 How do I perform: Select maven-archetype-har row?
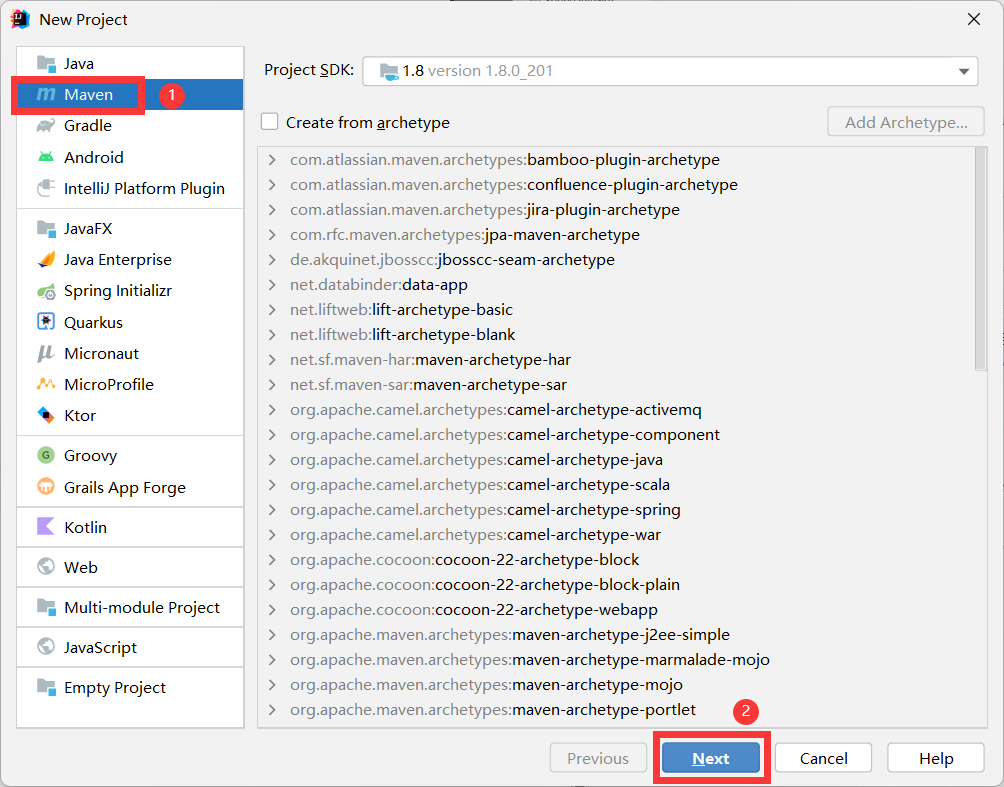617,359
